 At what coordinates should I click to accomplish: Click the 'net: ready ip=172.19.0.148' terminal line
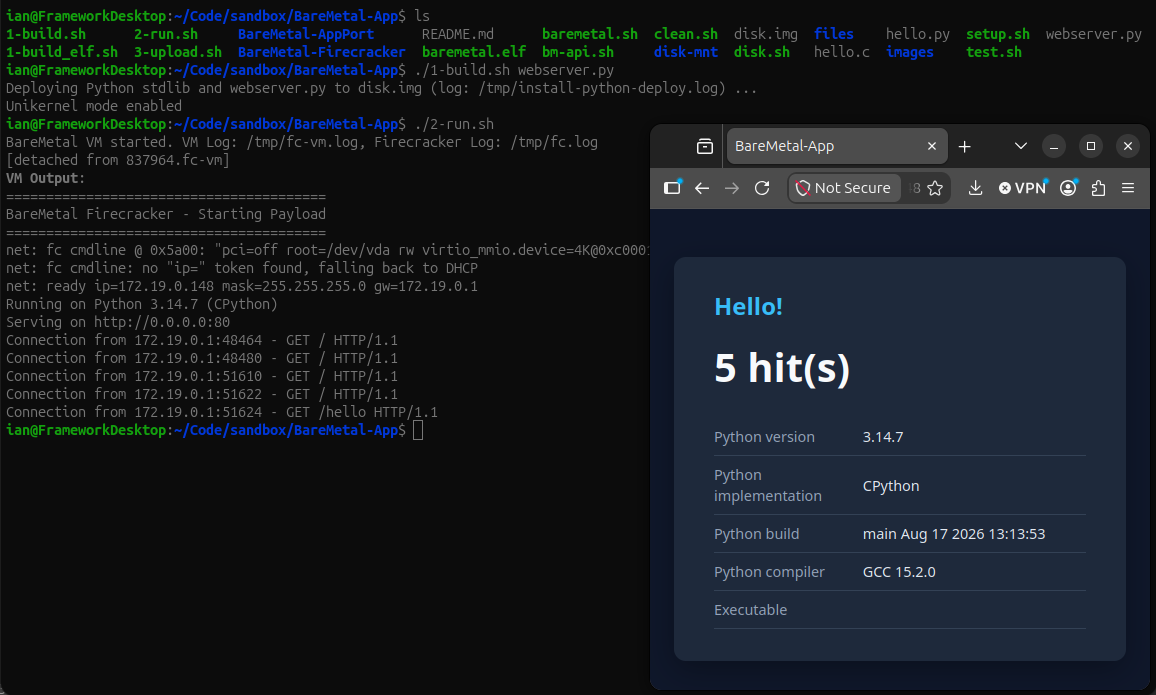click(242, 286)
